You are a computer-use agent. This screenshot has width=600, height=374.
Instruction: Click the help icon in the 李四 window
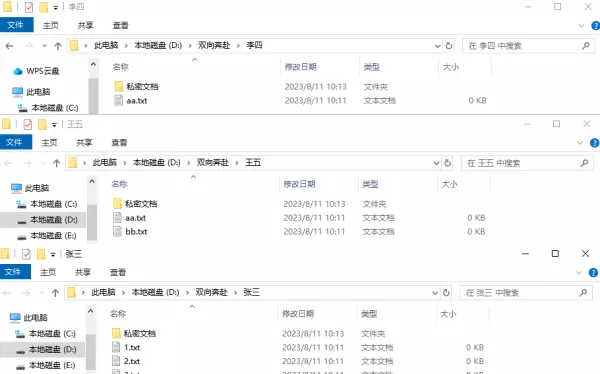[595, 26]
